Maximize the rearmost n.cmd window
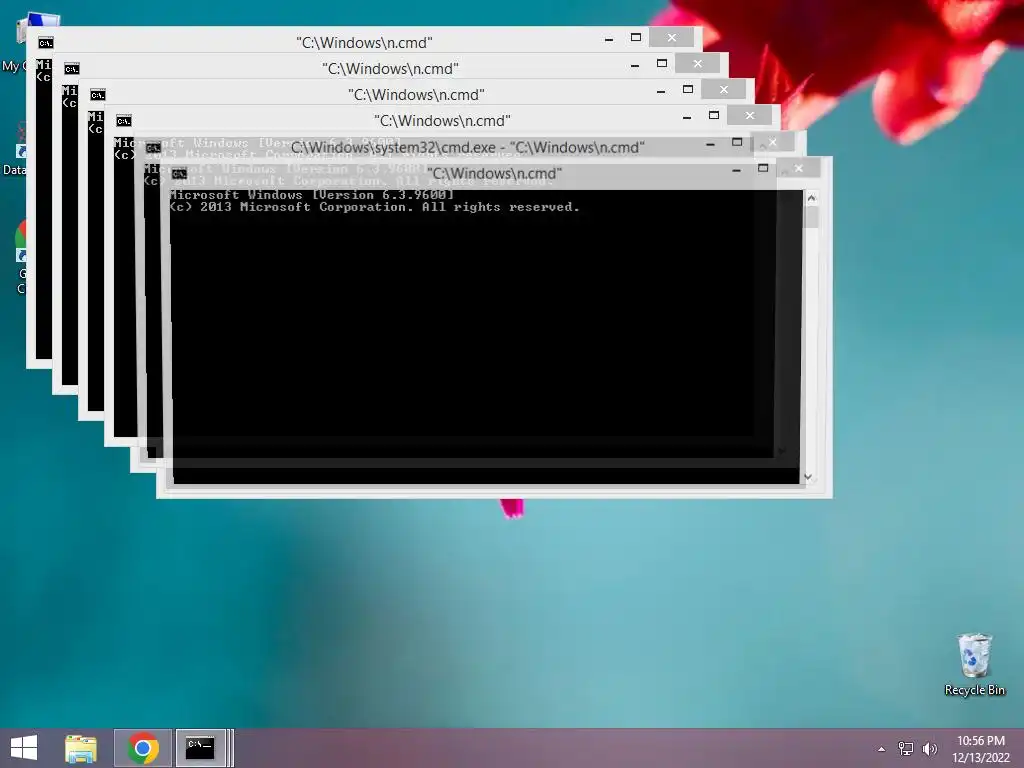This screenshot has height=768, width=1024. [635, 38]
